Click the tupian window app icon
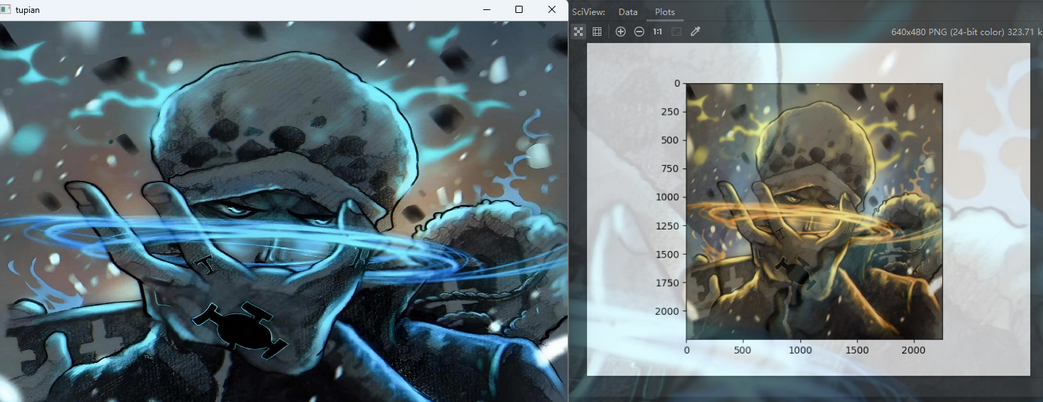1043x402 pixels. point(6,9)
